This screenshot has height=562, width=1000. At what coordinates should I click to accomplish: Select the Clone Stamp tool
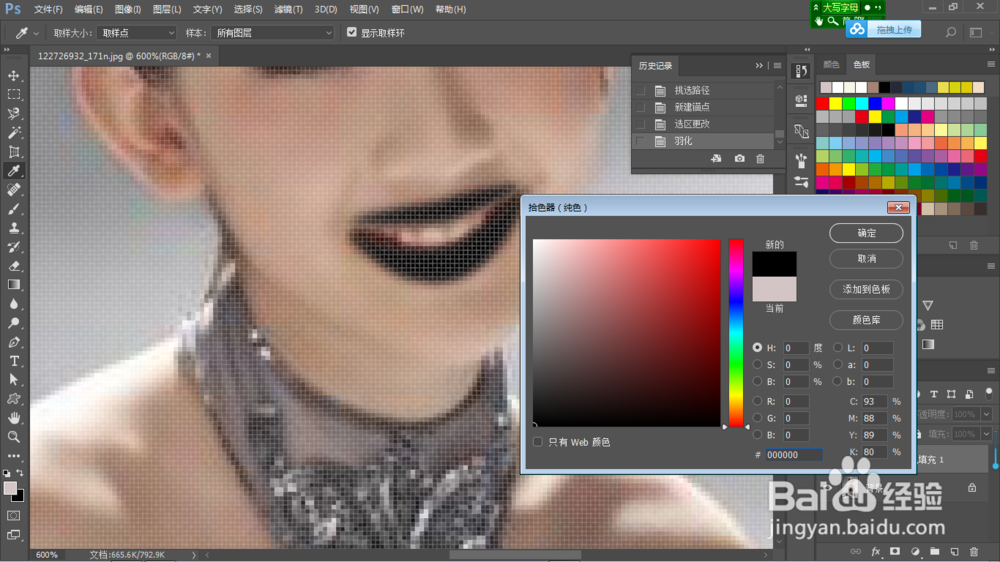tap(13, 228)
